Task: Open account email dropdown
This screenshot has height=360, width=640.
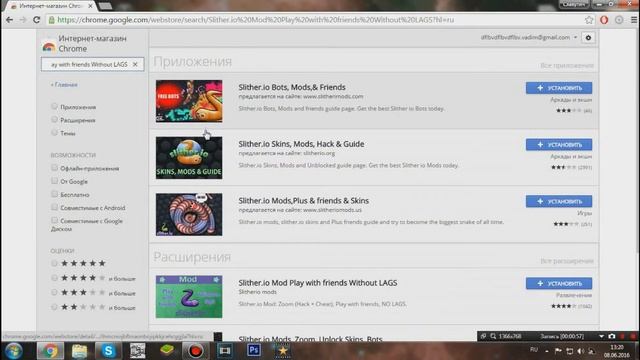Action: (x=529, y=38)
